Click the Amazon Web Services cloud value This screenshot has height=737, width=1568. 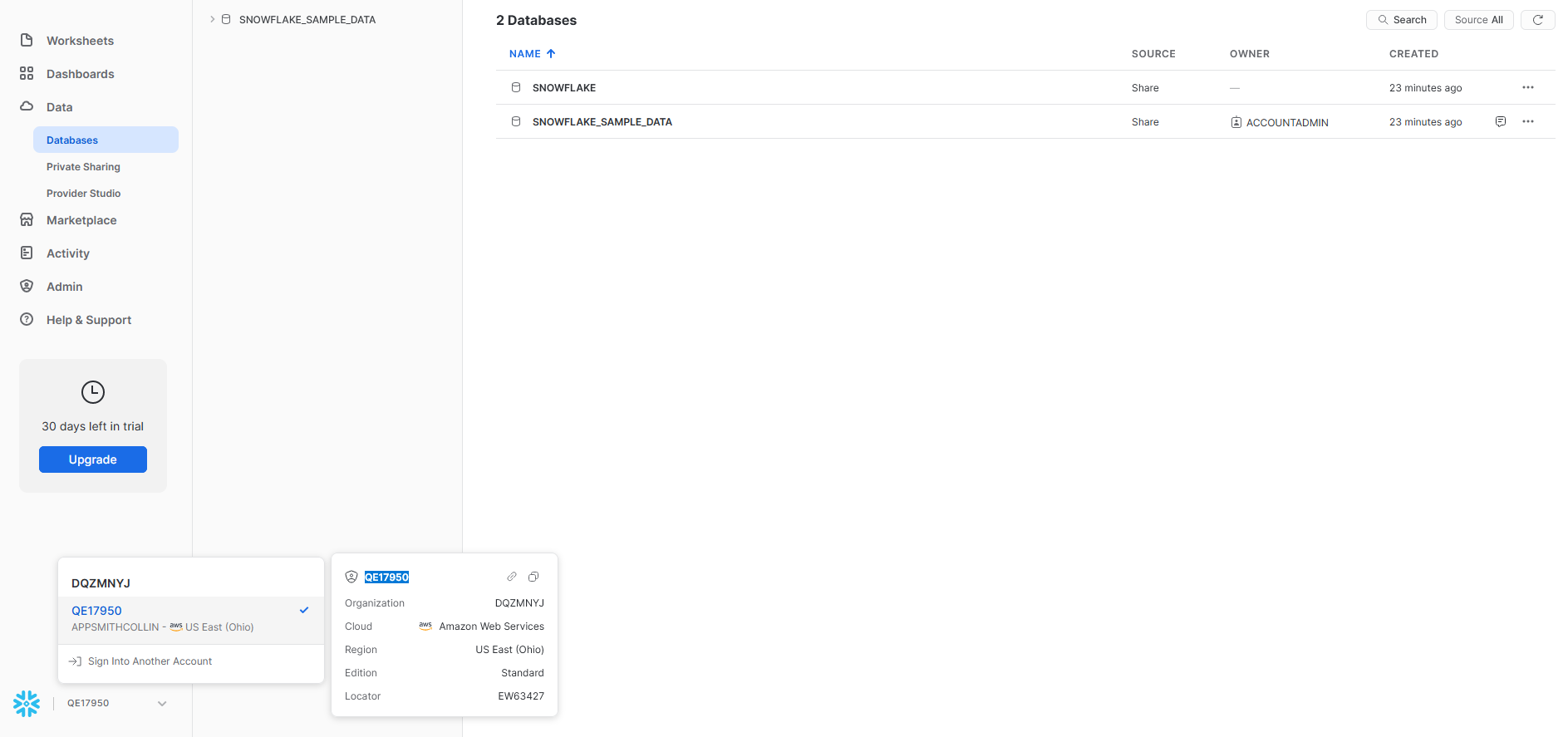tap(492, 626)
